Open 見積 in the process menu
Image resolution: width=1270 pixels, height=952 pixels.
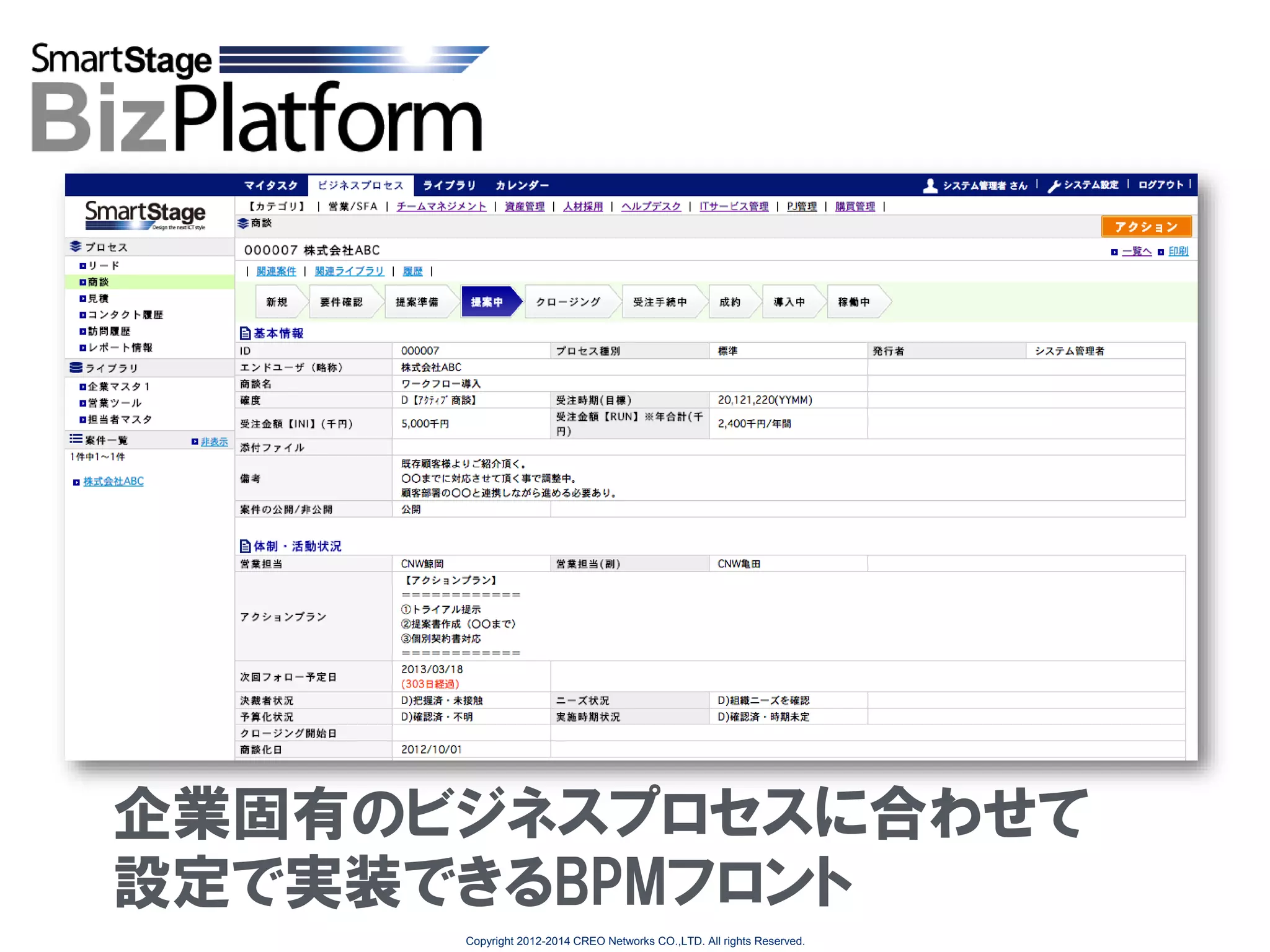pos(98,298)
